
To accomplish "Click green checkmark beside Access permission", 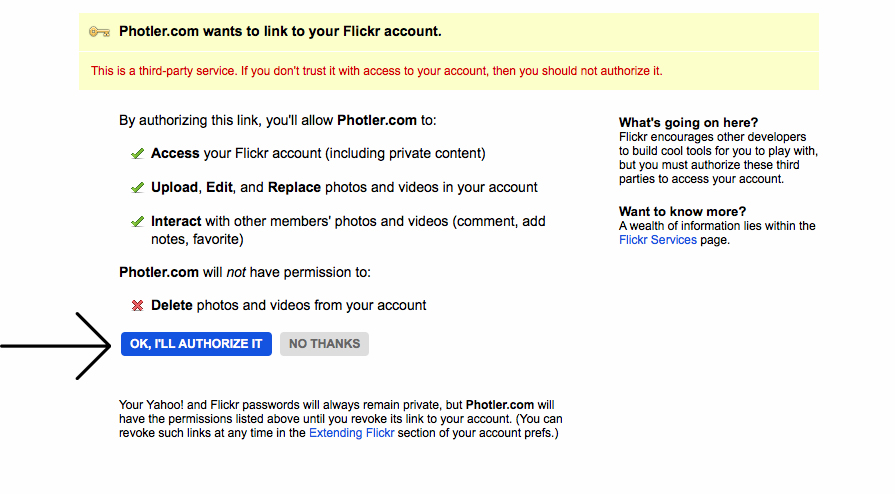I will pos(138,154).
